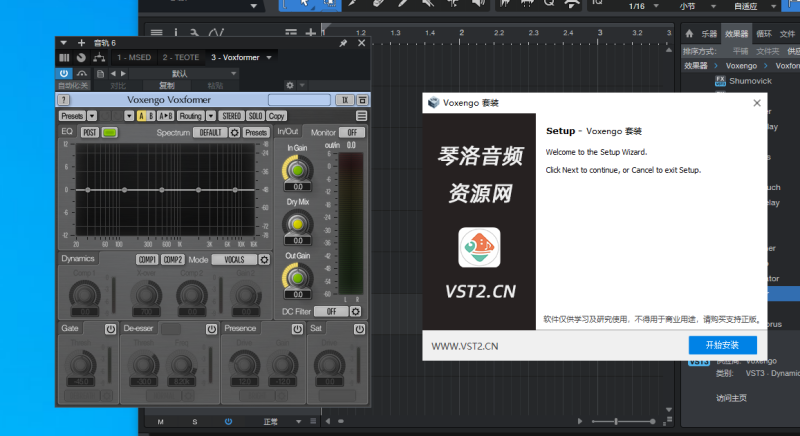Click the macro knob icon beside channel editor
This screenshot has height=436, width=800.
pos(81,58)
